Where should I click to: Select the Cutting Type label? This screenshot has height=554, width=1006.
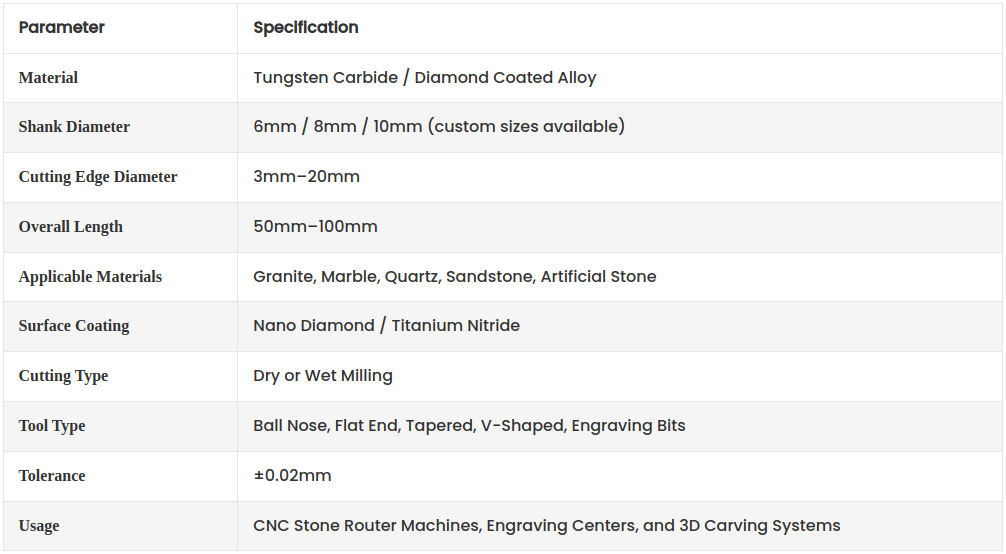point(63,376)
